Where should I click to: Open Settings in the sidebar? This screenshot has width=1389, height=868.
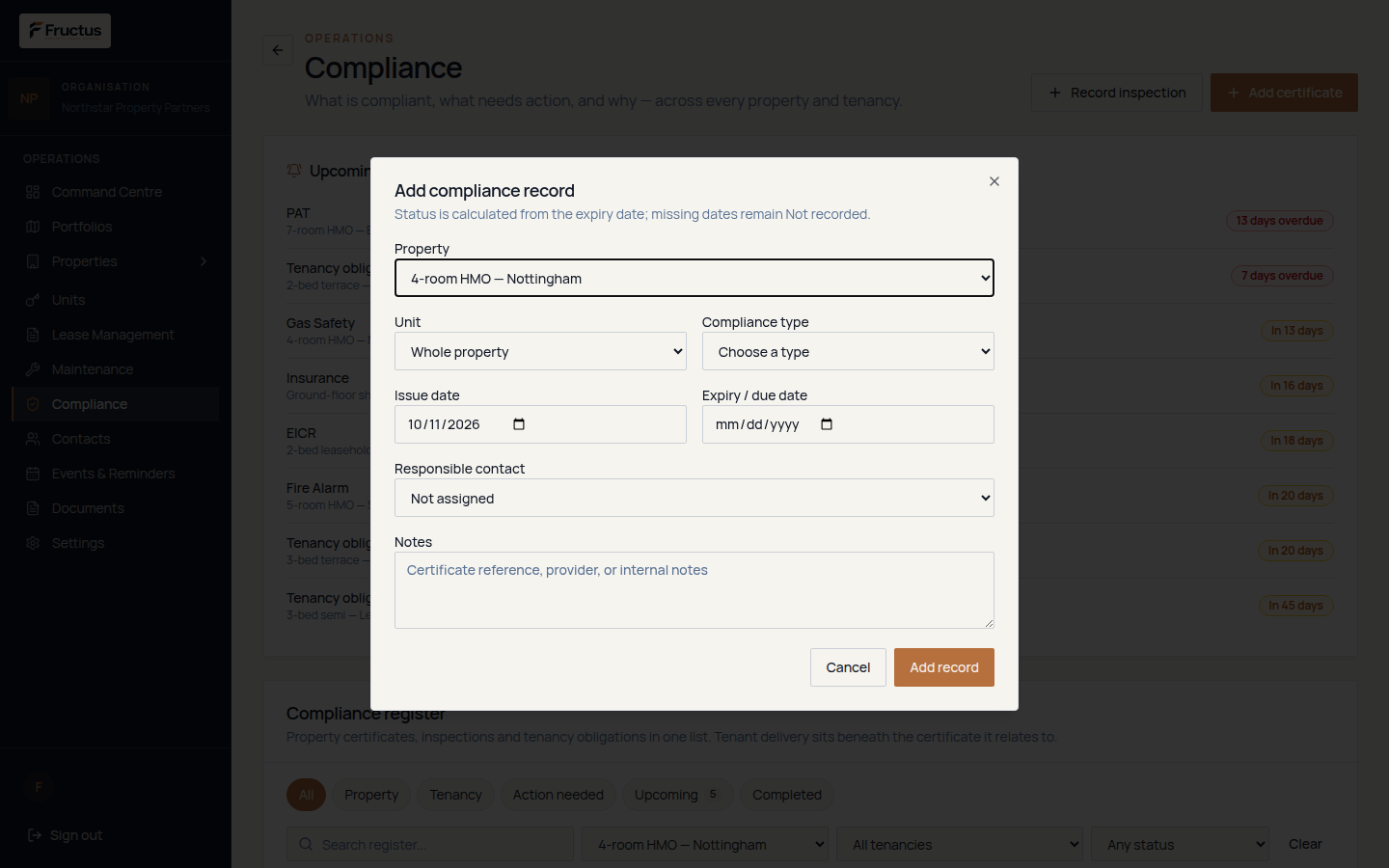tap(116, 543)
